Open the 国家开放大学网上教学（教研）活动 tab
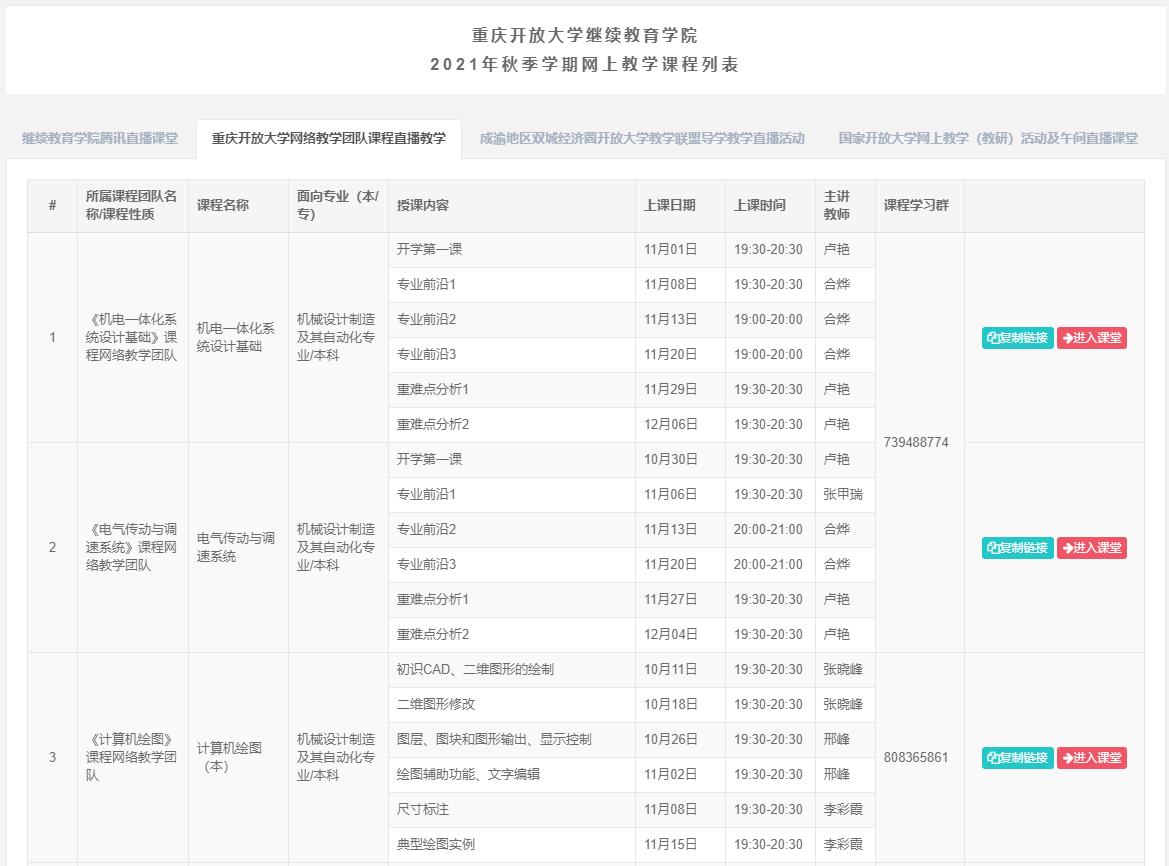Screen dimensions: 1169x866 pos(988,139)
